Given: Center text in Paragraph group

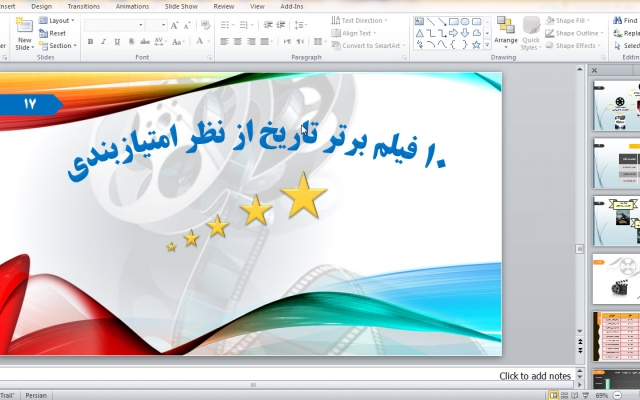Looking at the screenshot, I should point(238,42).
